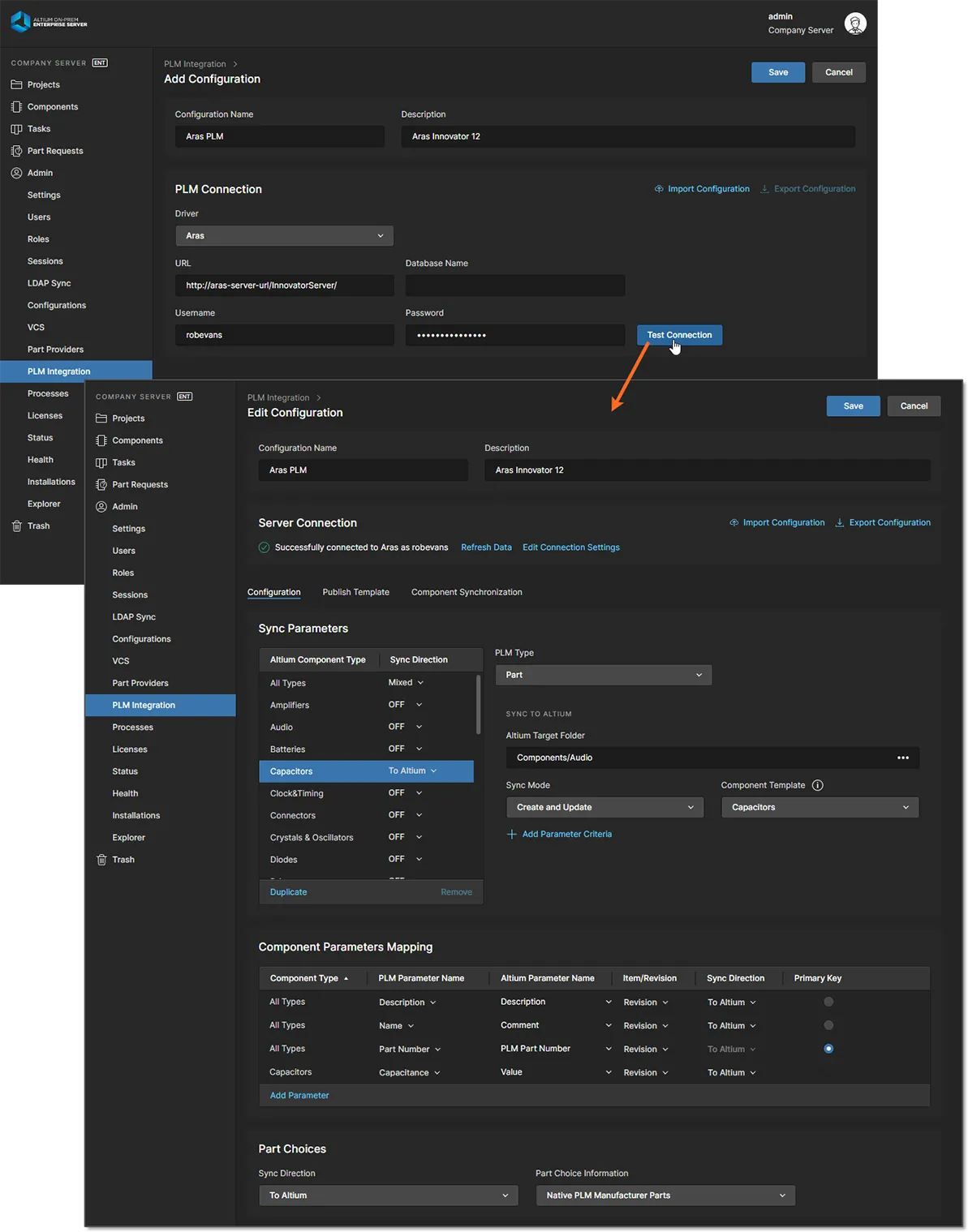Click Cancel in the Add Configuration window
The height and width of the screenshot is (1232, 968).
click(839, 72)
